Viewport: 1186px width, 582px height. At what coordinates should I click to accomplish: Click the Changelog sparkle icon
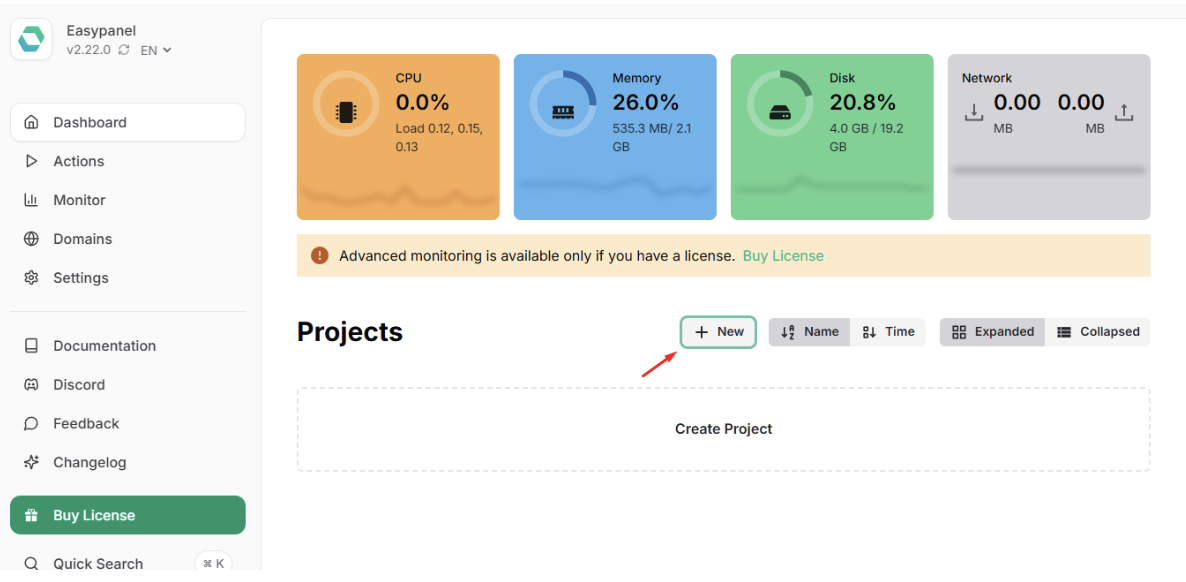[31, 462]
